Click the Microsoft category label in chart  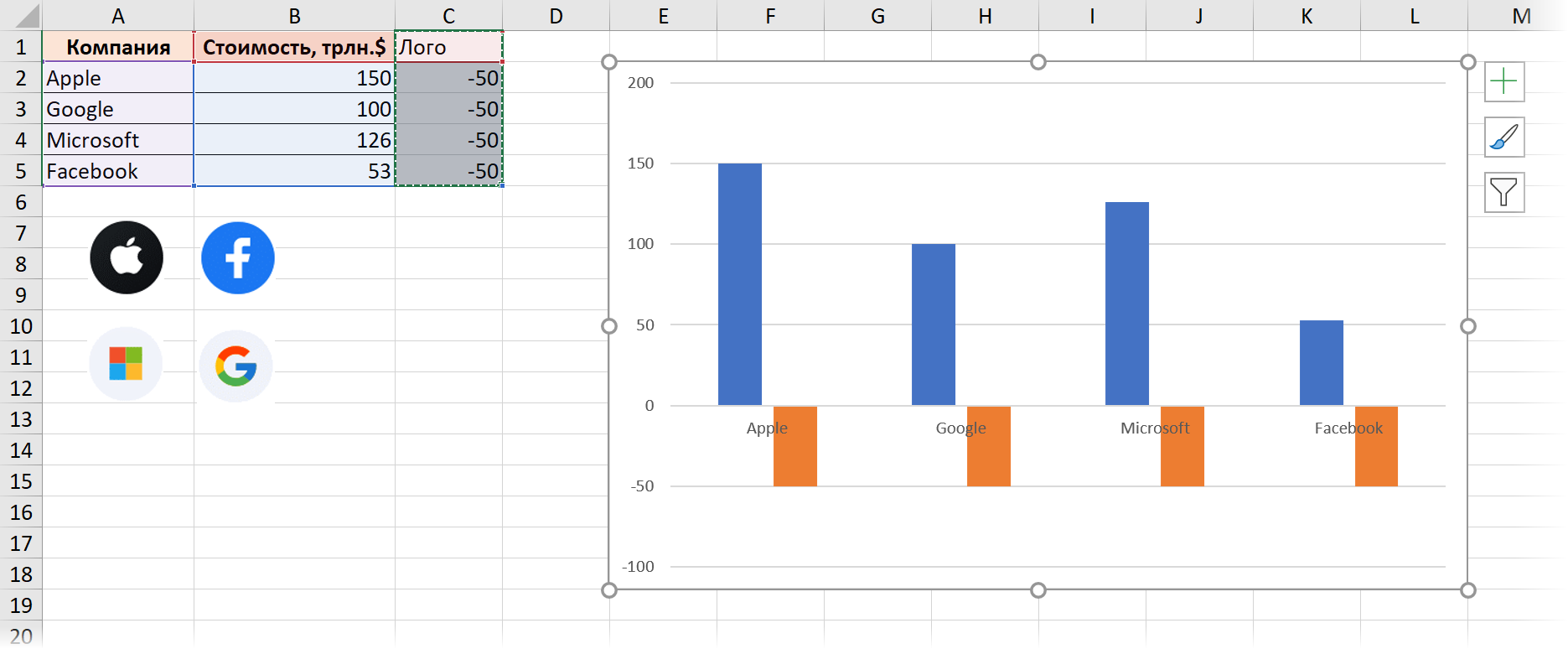coord(1155,428)
